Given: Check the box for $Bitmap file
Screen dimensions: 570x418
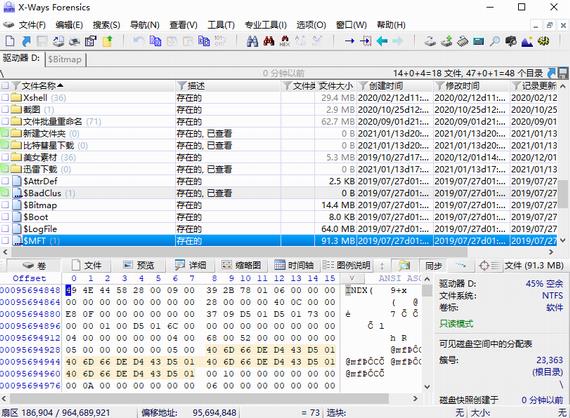Looking at the screenshot, I should point(5,205).
